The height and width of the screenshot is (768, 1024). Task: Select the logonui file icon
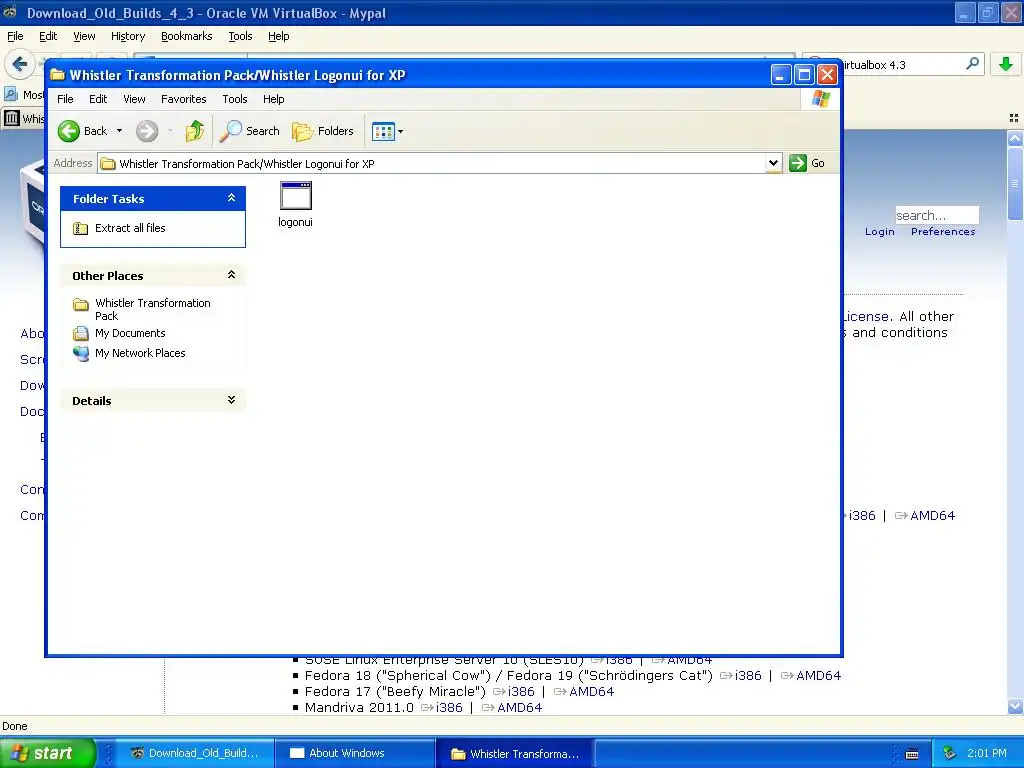(295, 195)
